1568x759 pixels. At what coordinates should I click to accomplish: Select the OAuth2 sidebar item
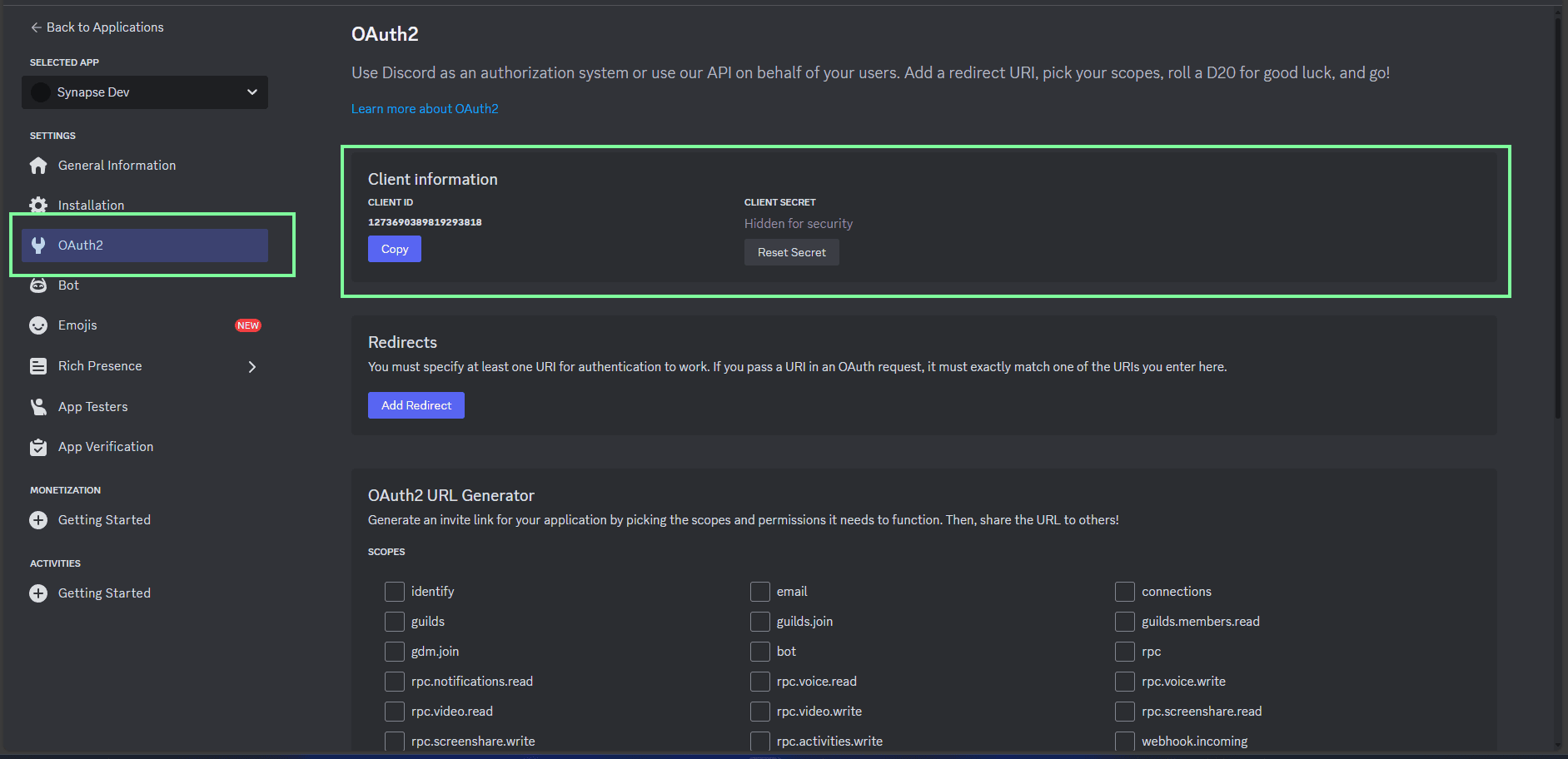click(x=145, y=246)
